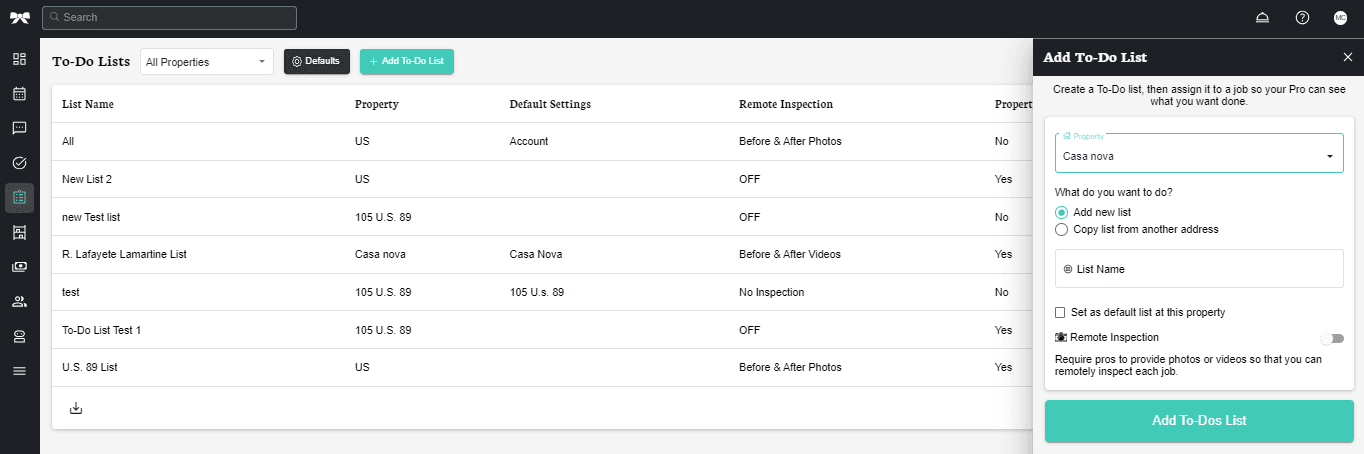Select the 'Add new list' radio option
Image resolution: width=1364 pixels, height=454 pixels.
tap(1062, 212)
